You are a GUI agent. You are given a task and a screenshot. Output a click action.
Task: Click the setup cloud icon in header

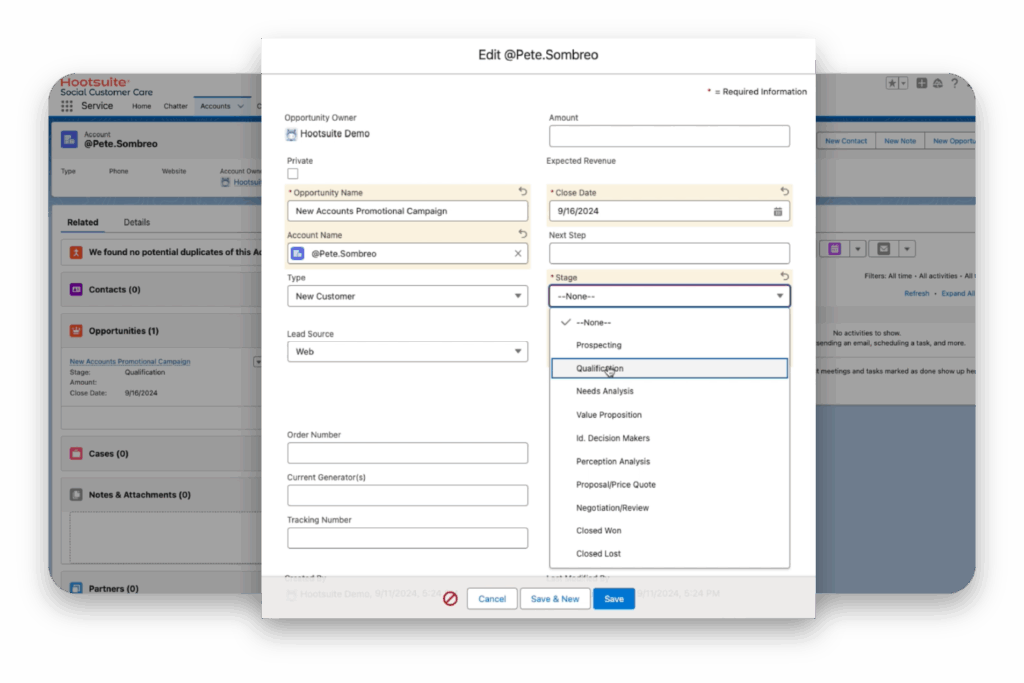938,83
